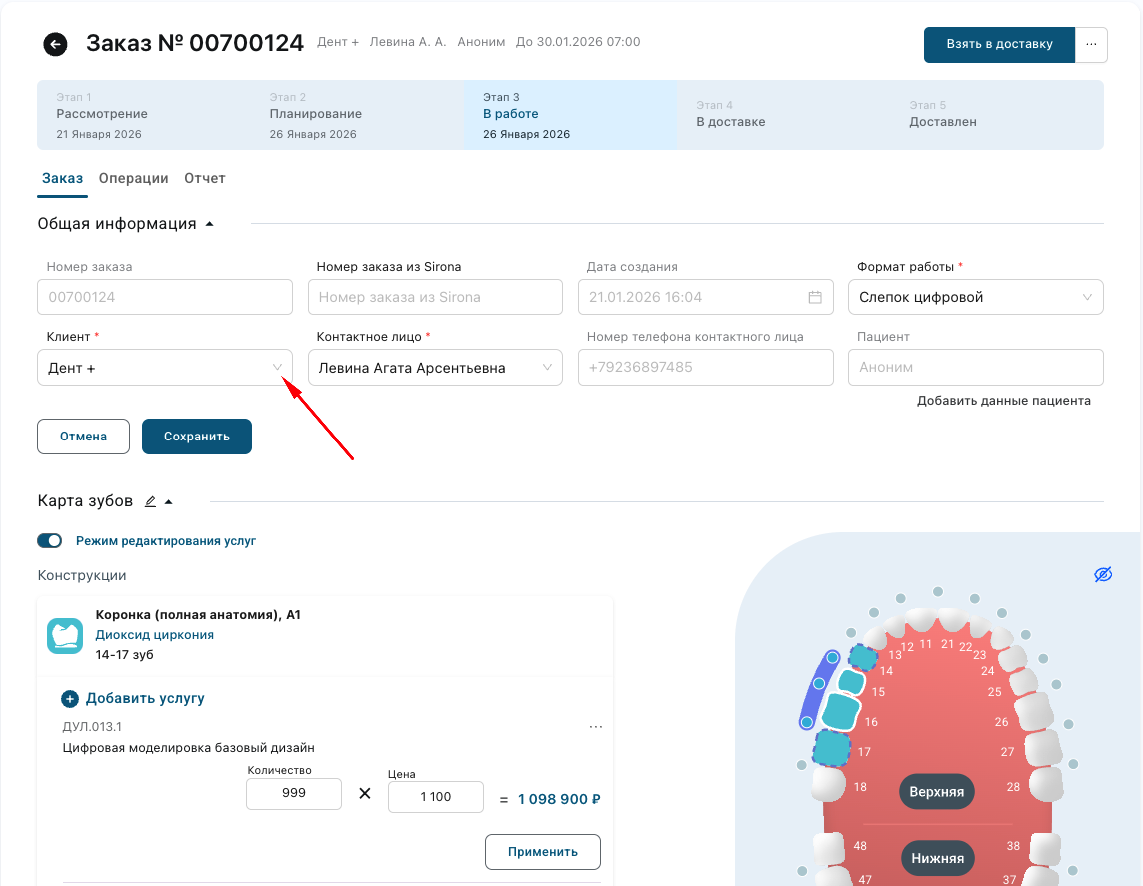Click the back arrow icon near order title
Viewport: 1143px width, 886px height.
pos(55,44)
